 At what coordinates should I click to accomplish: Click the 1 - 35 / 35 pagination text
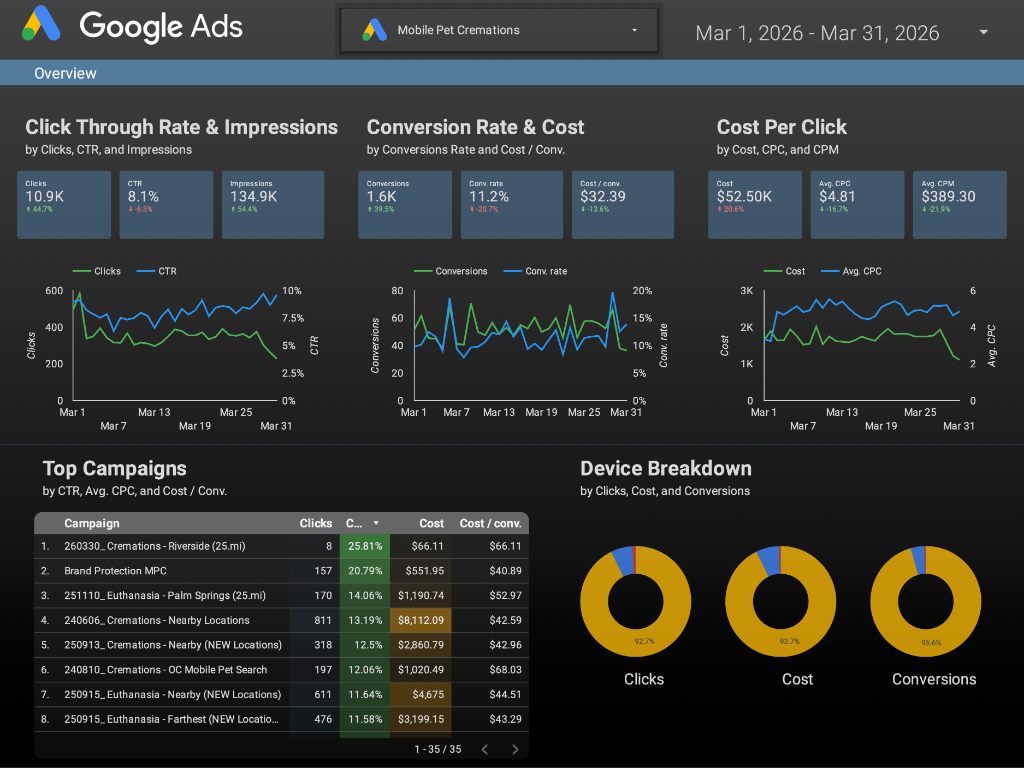tap(438, 749)
